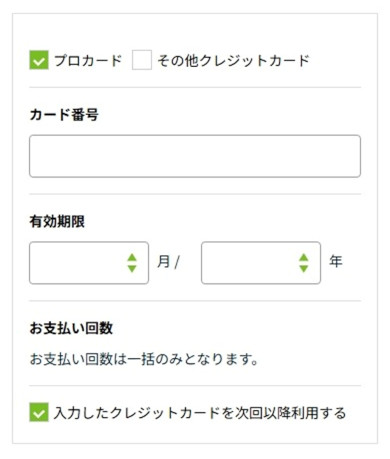
Task: Click the プロカード label text
Action: 88,61
